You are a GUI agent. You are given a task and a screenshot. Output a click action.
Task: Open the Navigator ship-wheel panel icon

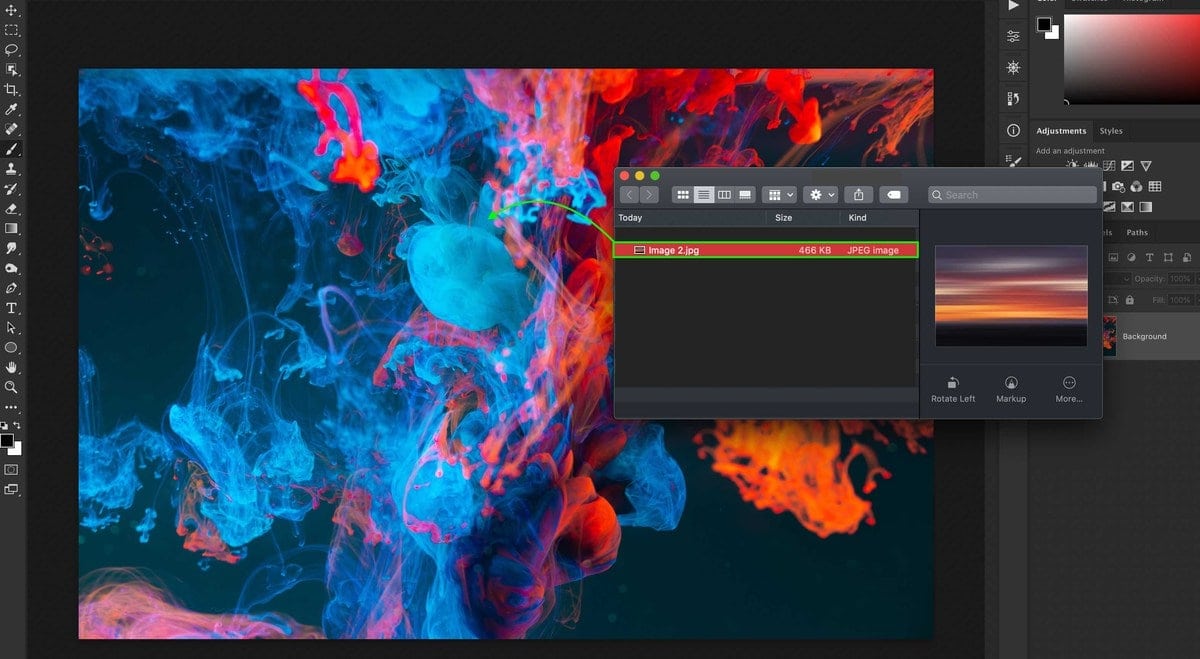coord(1013,68)
